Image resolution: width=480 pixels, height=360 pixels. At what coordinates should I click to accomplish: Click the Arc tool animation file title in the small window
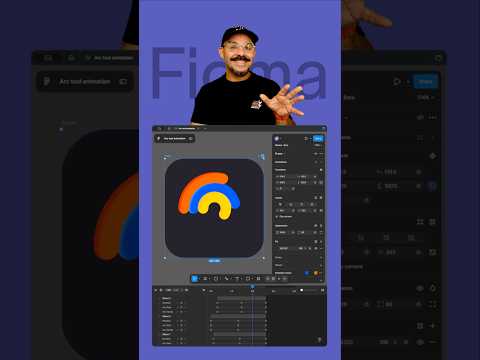coord(174,138)
